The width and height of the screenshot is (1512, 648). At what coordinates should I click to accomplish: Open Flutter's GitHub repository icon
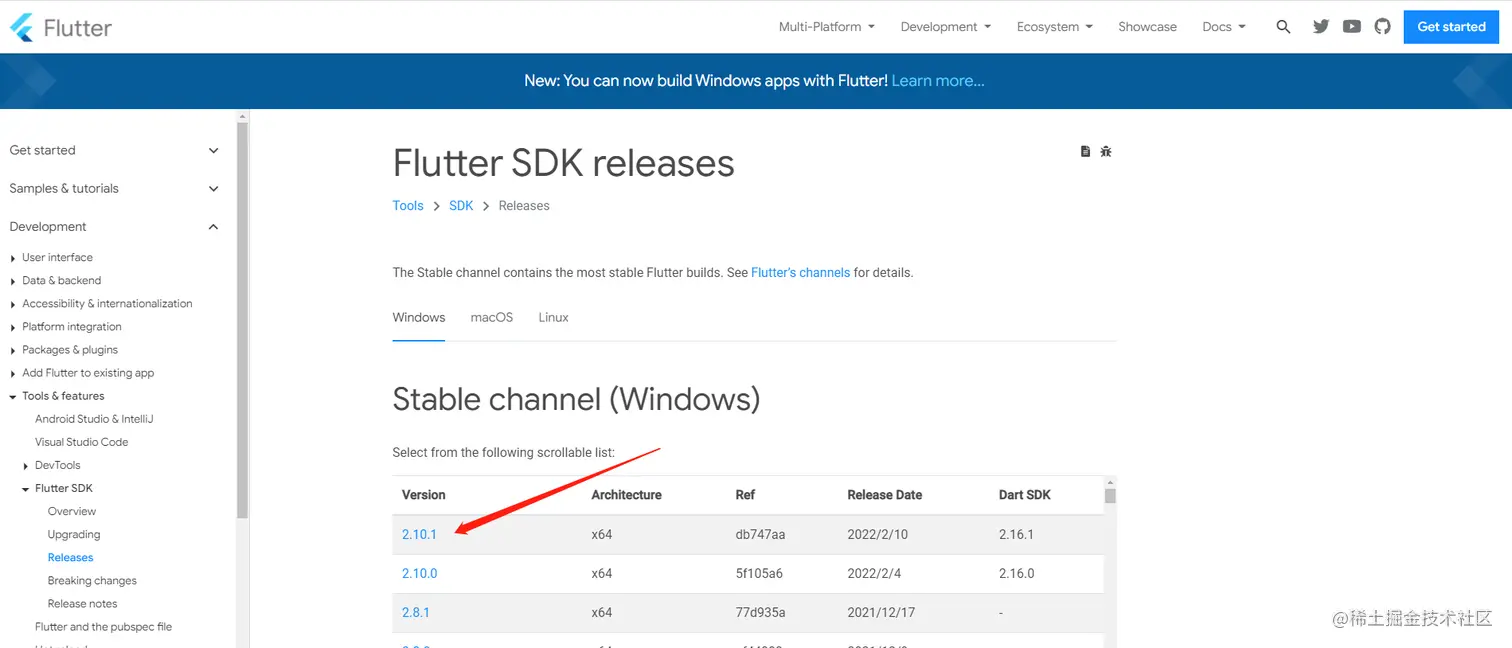point(1383,27)
